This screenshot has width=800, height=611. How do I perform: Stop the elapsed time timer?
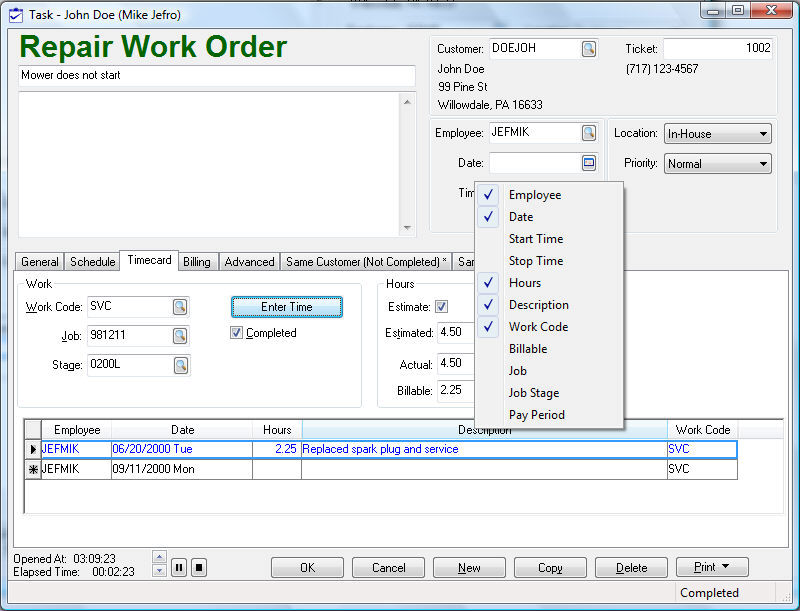click(x=198, y=568)
